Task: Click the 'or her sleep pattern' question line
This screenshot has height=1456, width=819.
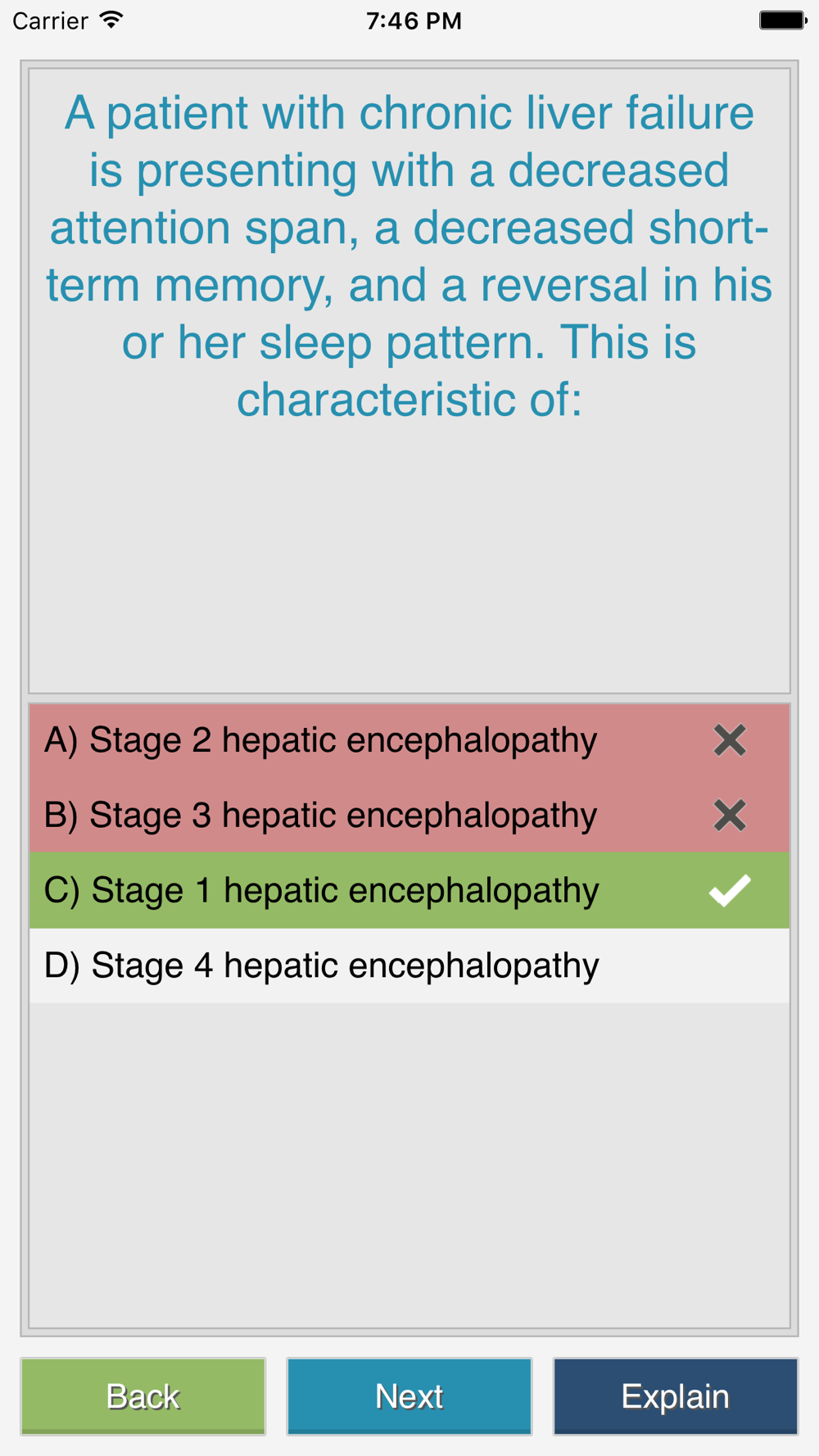Action: click(x=409, y=342)
